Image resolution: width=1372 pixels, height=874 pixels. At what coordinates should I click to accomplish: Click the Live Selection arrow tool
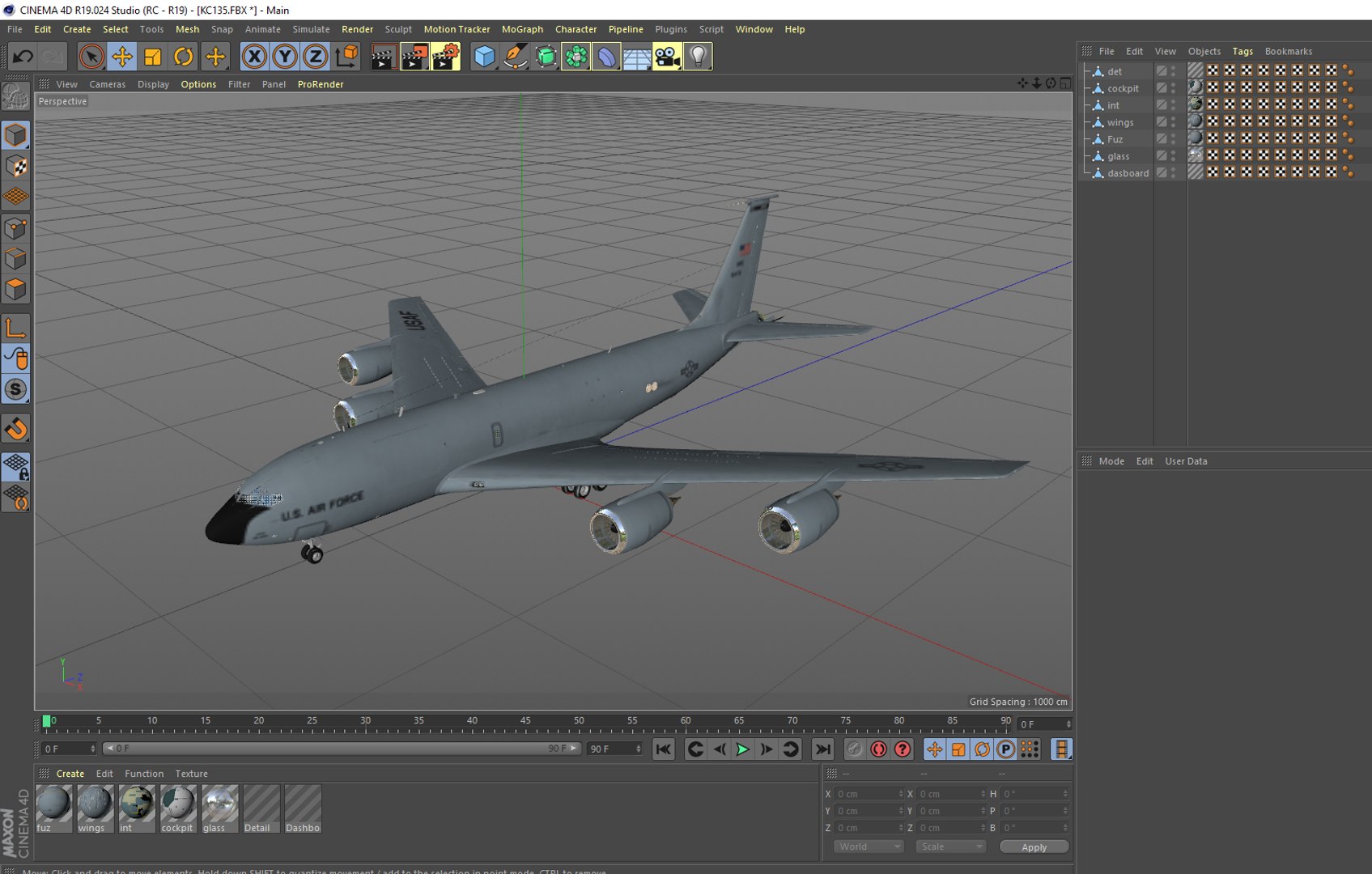pos(91,57)
